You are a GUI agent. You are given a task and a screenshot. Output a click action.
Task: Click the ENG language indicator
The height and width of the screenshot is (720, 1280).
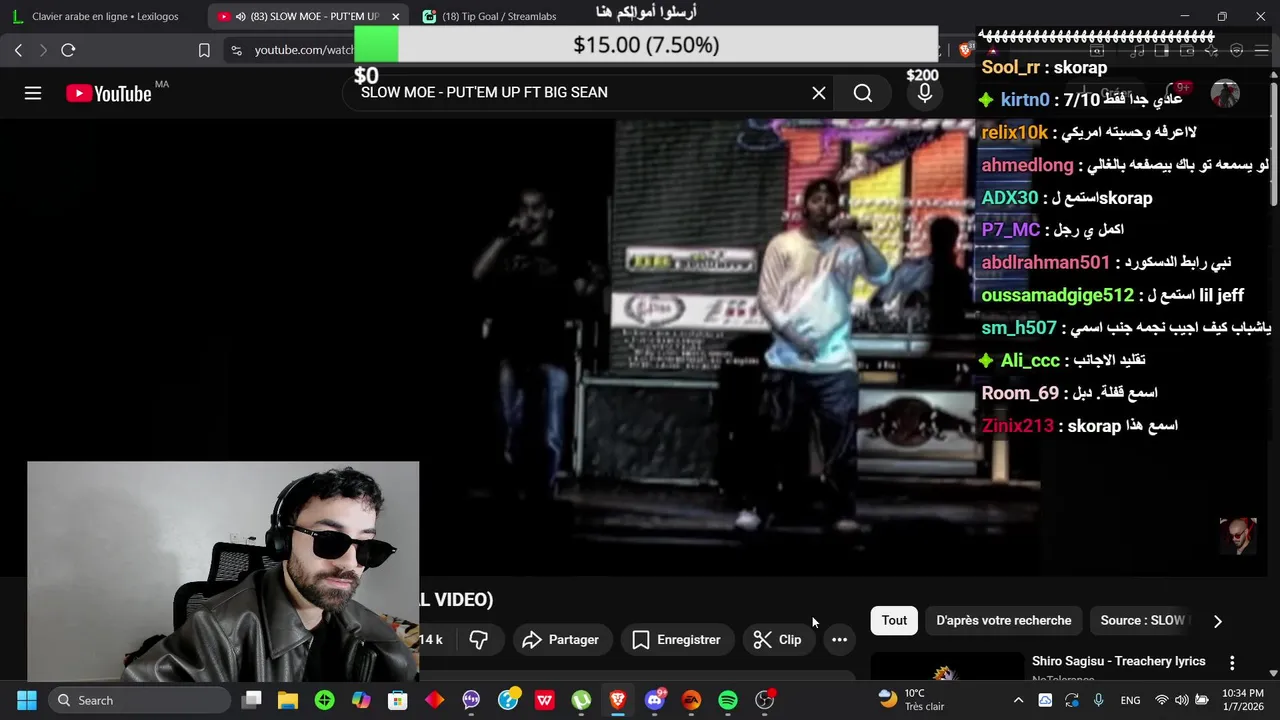pyautogui.click(x=1130, y=700)
